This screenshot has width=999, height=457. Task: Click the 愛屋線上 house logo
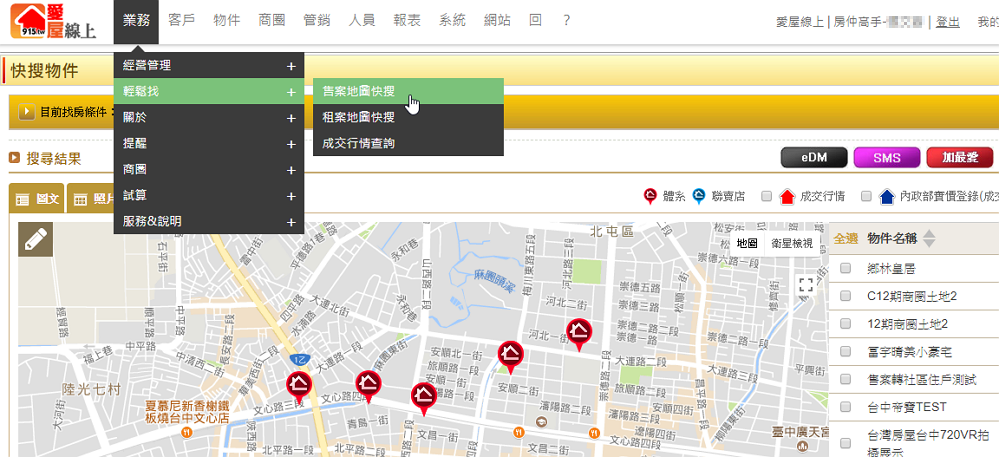(x=55, y=22)
